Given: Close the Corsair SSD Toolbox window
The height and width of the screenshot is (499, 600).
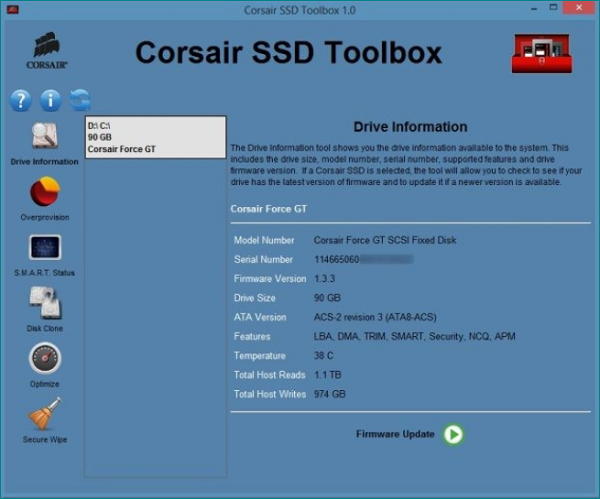Looking at the screenshot, I should click(579, 7).
